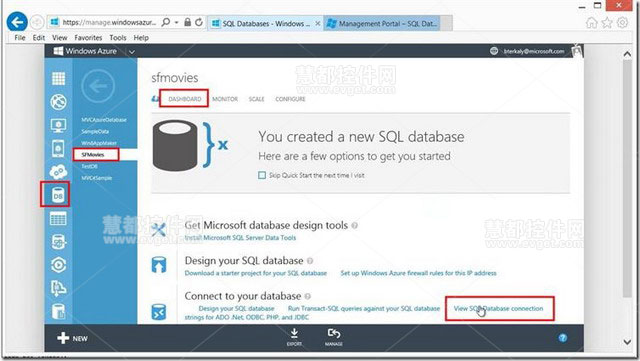
Task: Click the lock security icon in address bar
Action: pos(187,22)
